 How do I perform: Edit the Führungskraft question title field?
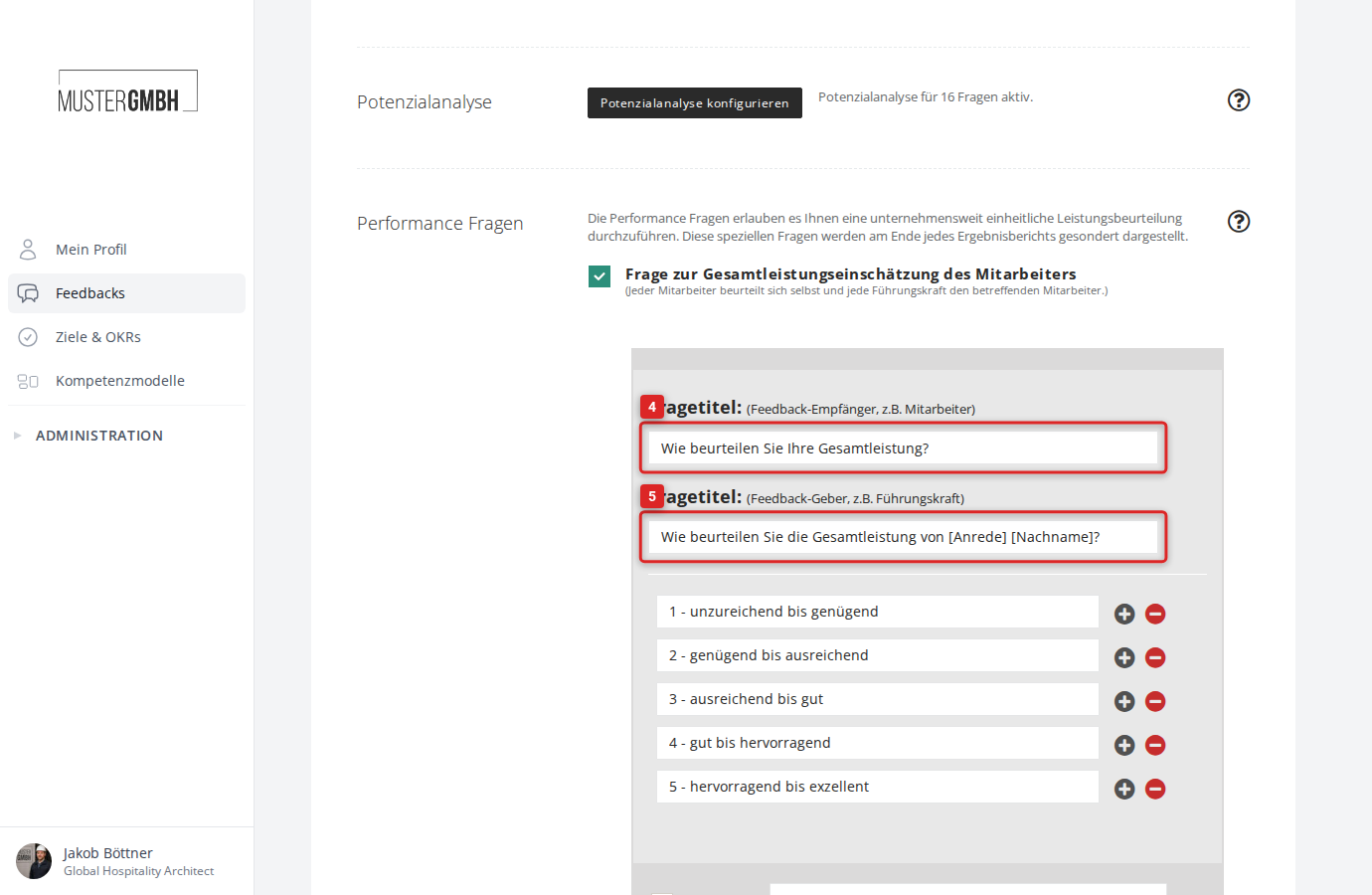(x=903, y=537)
